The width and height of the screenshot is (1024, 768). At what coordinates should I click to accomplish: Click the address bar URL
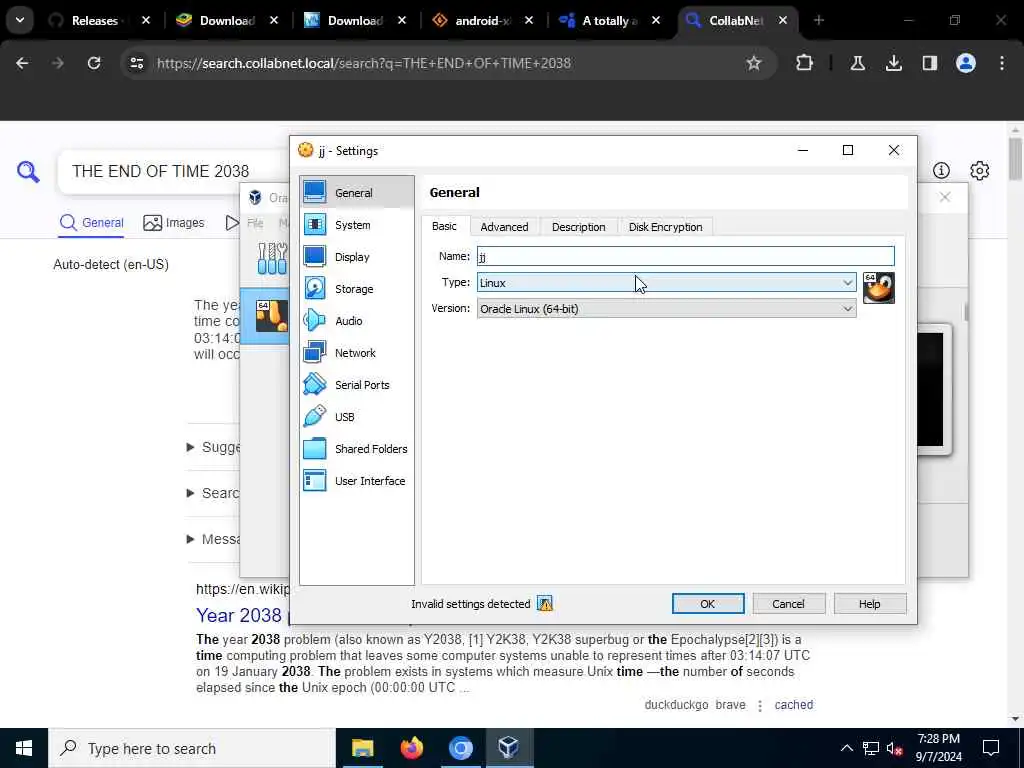pyautogui.click(x=364, y=63)
